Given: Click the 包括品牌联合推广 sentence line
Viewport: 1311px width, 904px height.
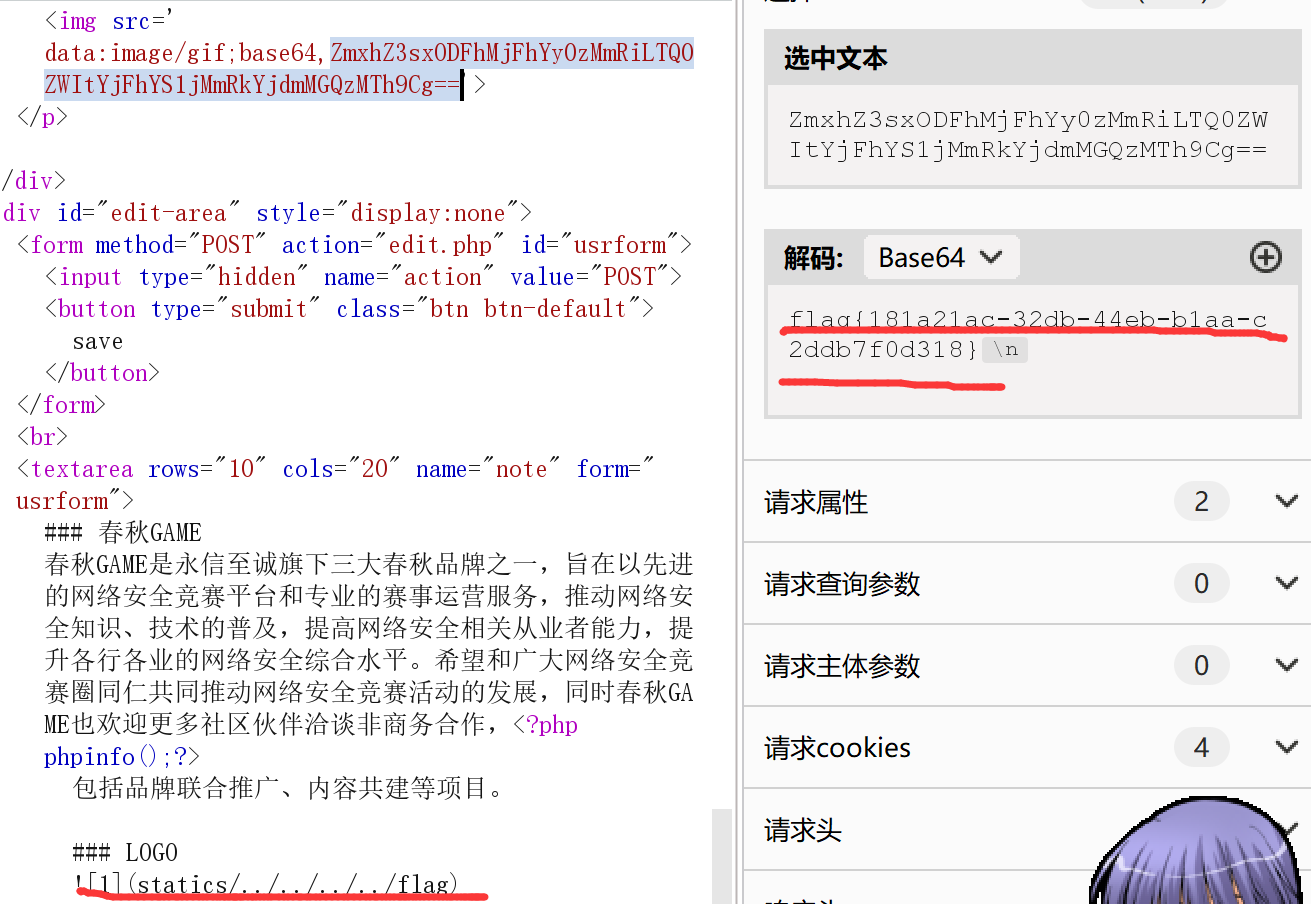Looking at the screenshot, I should (x=288, y=789).
